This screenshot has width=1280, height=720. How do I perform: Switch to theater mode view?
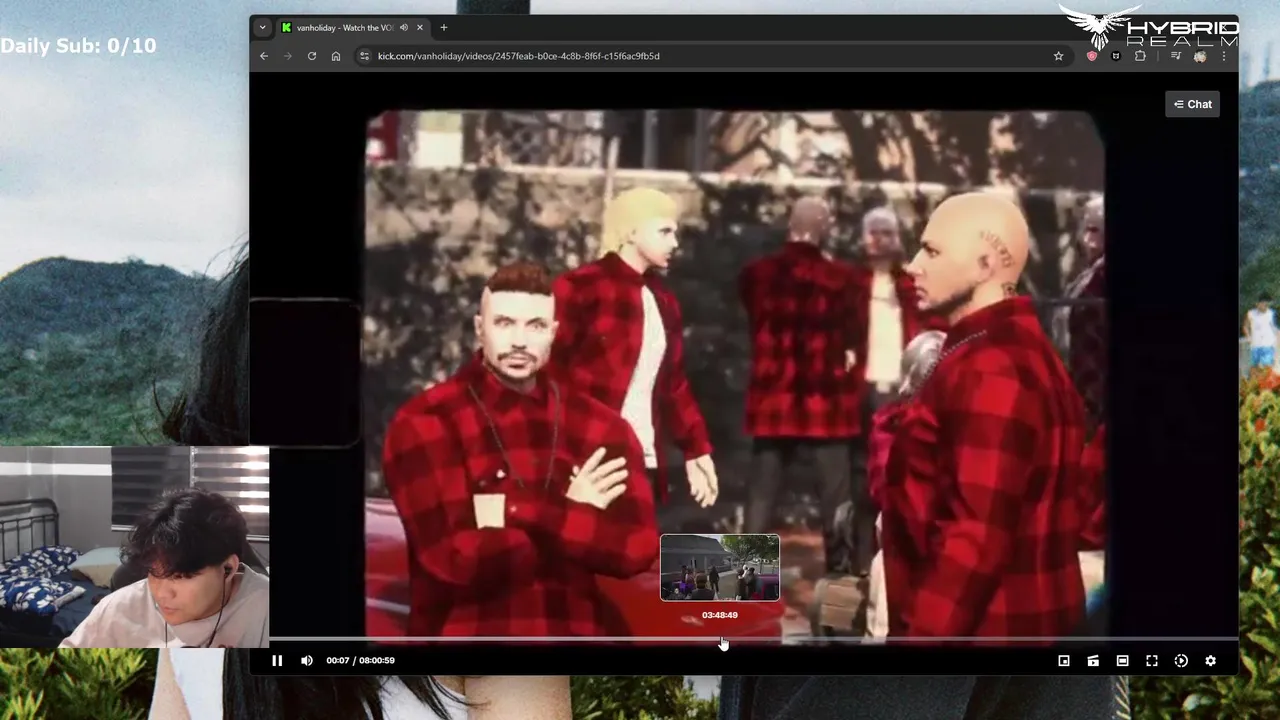[1122, 660]
